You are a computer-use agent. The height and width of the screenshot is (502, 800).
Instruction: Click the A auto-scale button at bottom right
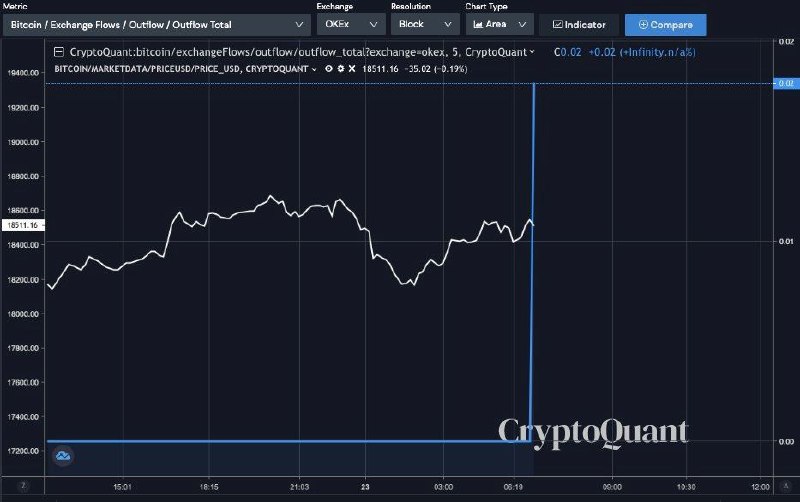pyautogui.click(x=786, y=486)
